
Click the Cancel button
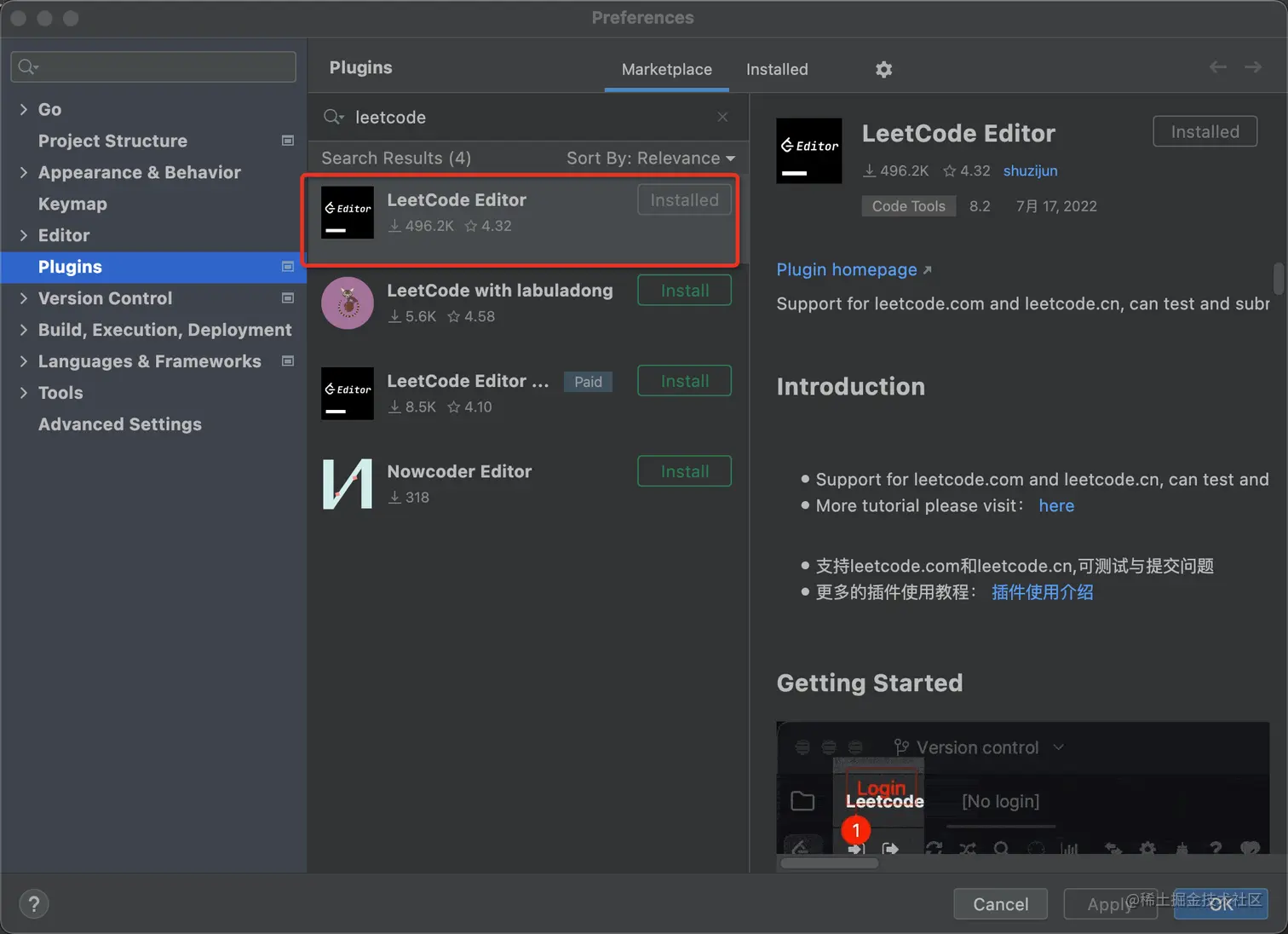pos(1001,904)
